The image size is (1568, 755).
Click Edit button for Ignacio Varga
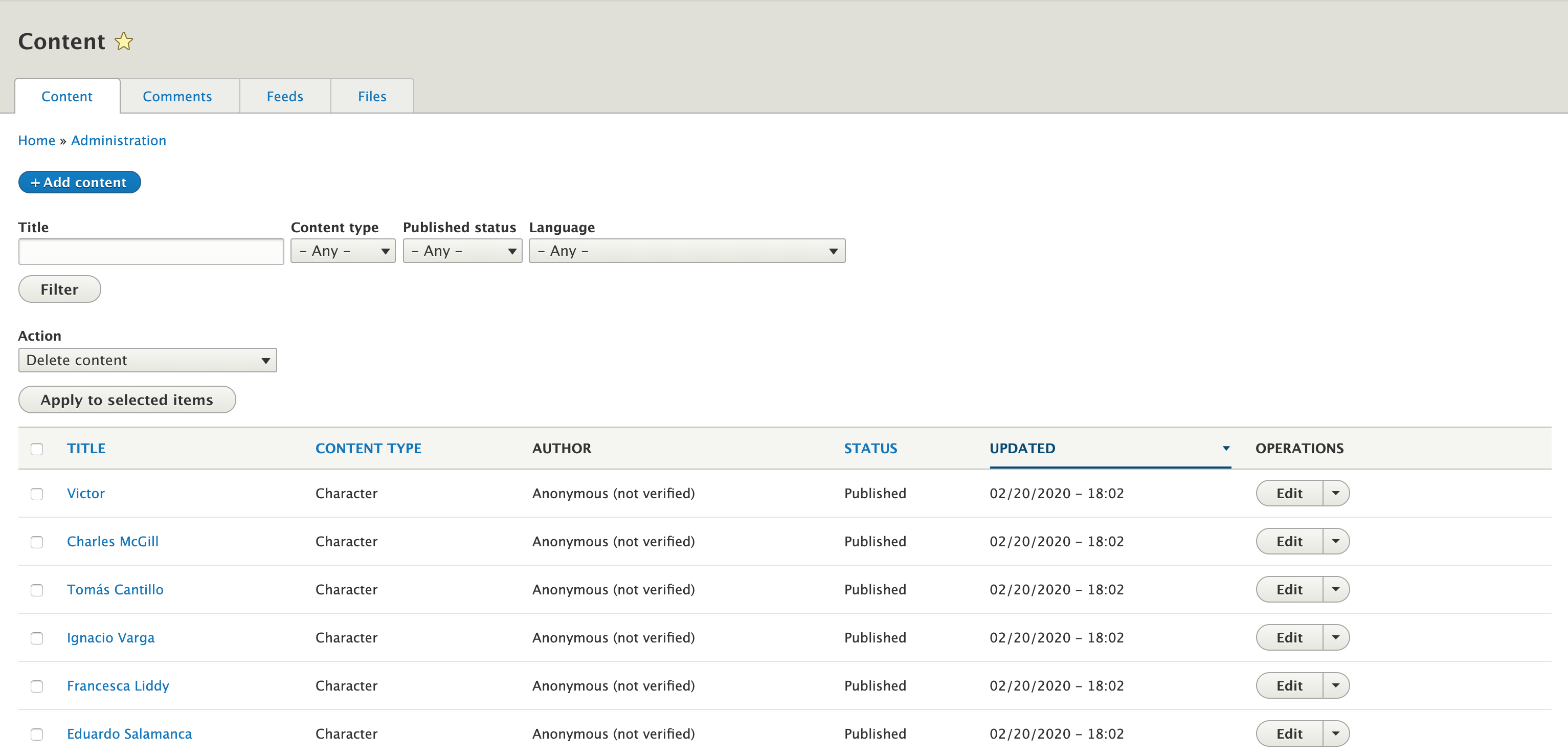coord(1289,637)
